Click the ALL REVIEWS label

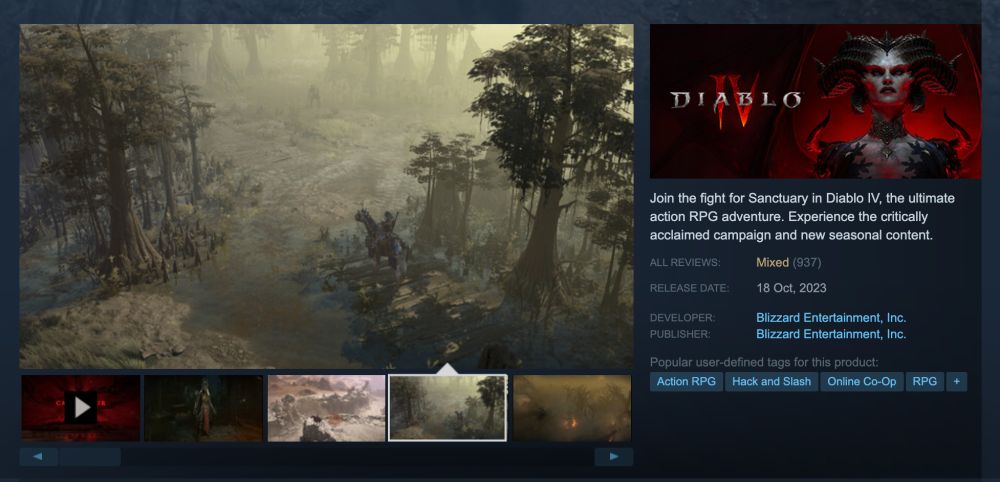click(x=685, y=263)
